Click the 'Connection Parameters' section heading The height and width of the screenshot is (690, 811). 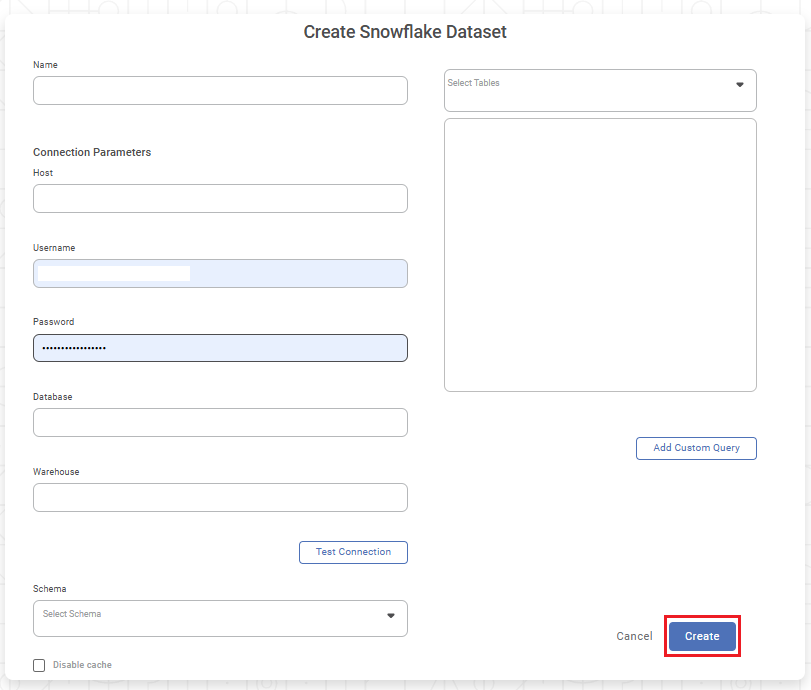(92, 153)
